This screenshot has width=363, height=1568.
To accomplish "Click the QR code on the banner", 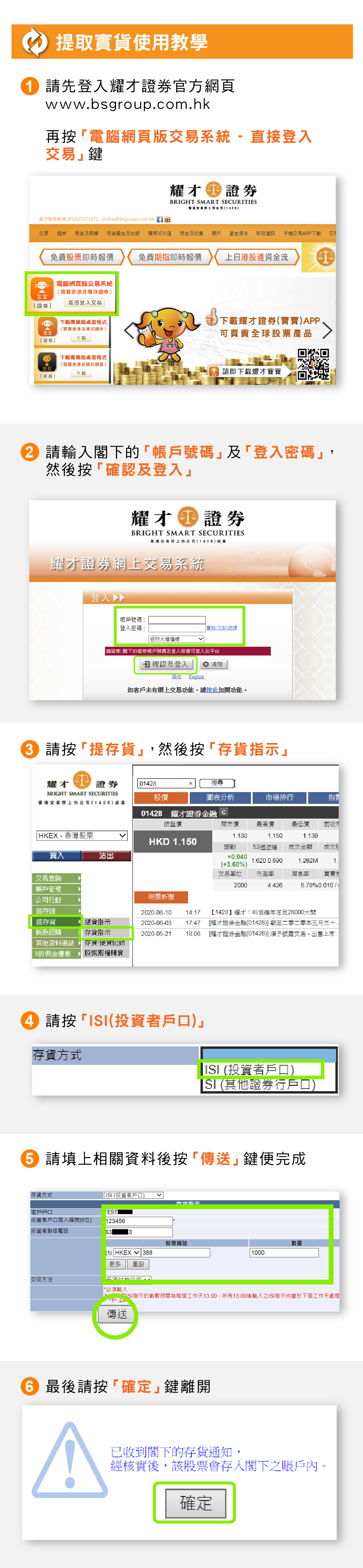I will [x=313, y=365].
